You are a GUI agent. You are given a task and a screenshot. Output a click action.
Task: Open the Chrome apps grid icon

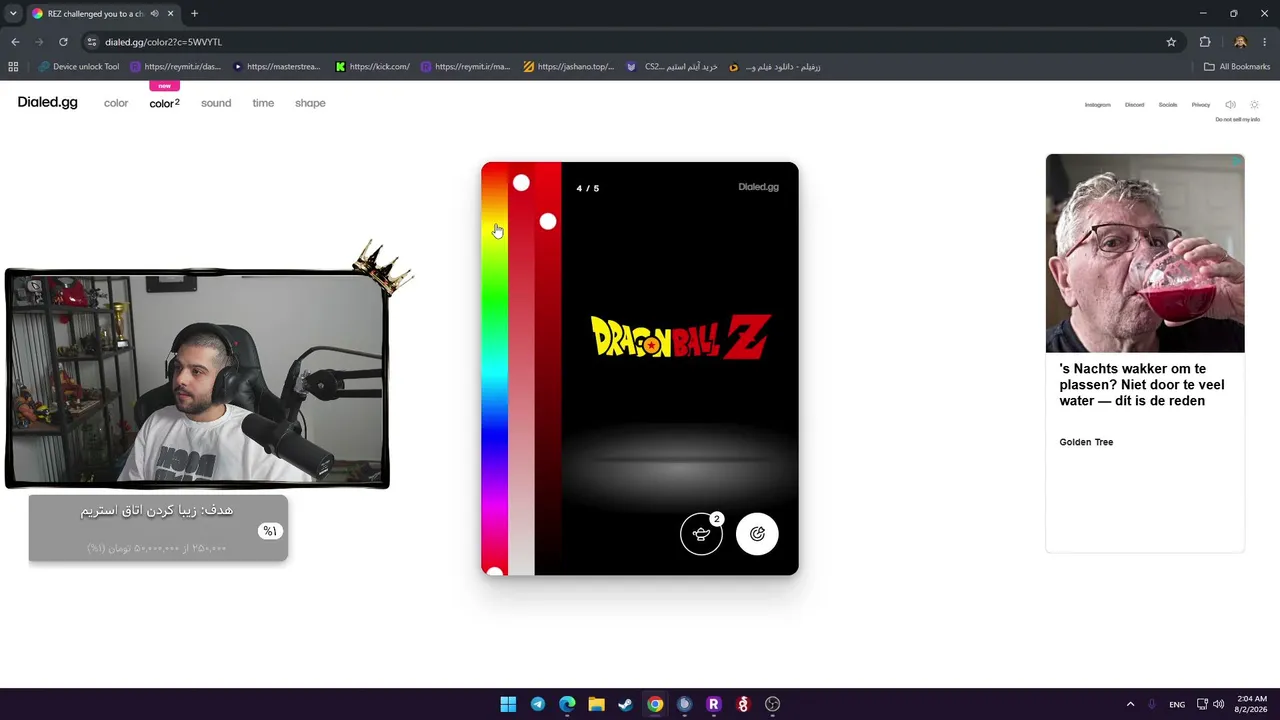coord(13,67)
